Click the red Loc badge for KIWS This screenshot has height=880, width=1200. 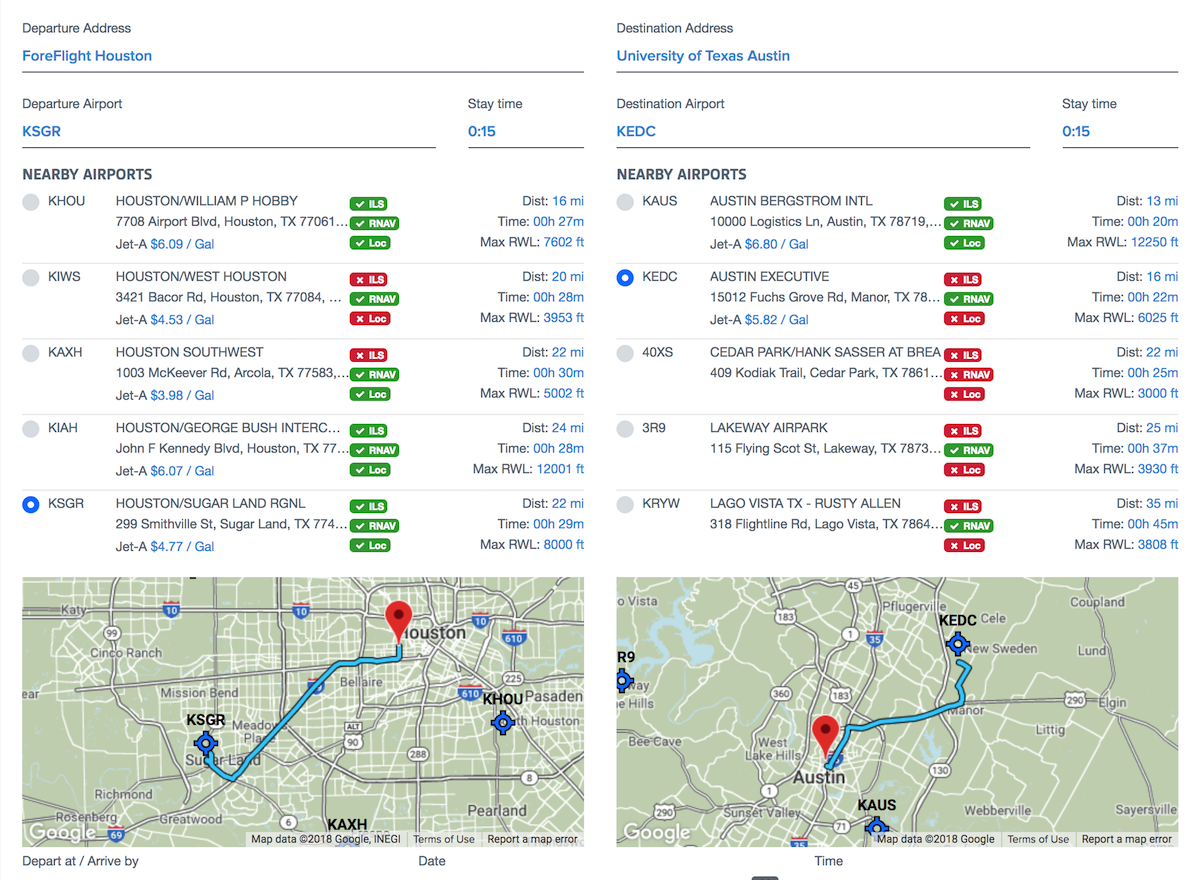point(370,319)
